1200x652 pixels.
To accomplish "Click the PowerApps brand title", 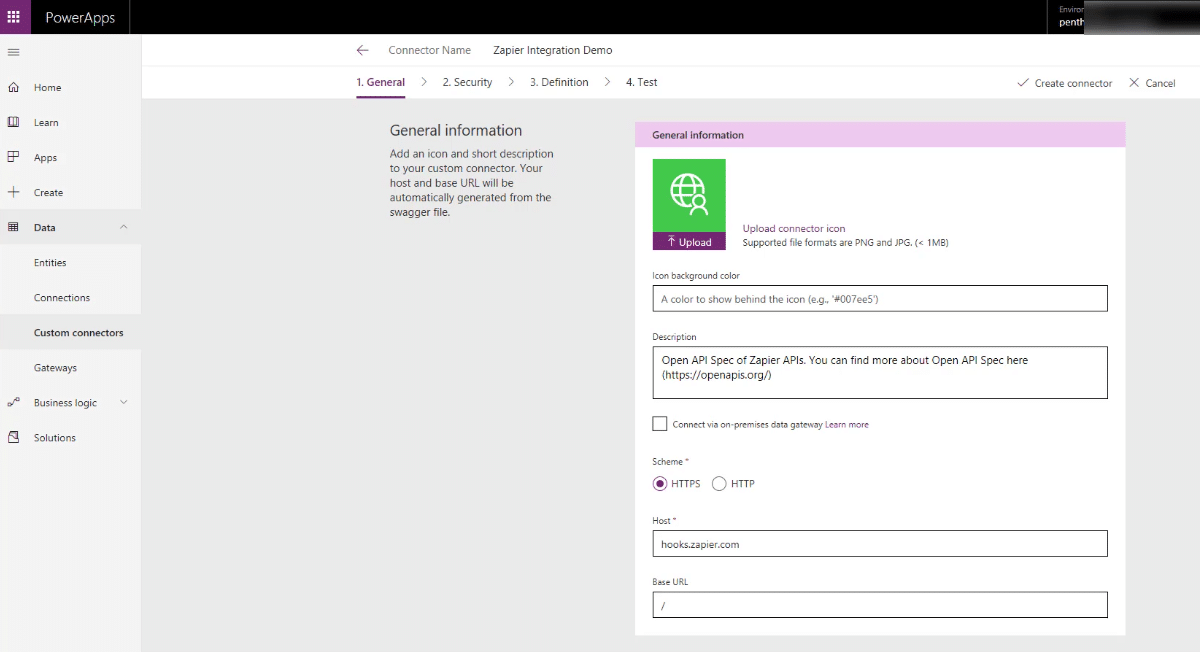I will [x=80, y=18].
